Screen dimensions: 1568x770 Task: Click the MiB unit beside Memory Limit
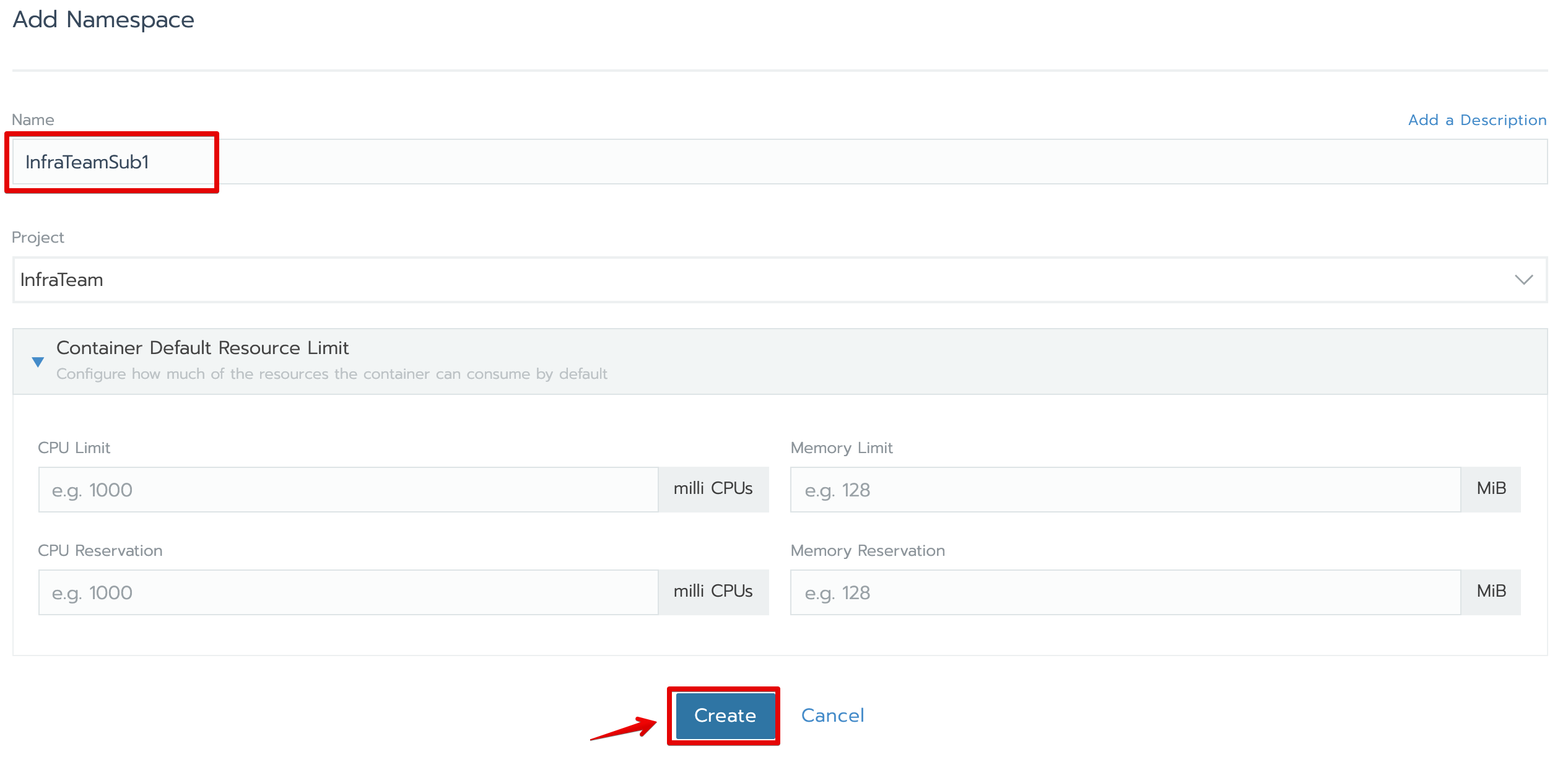point(1491,489)
